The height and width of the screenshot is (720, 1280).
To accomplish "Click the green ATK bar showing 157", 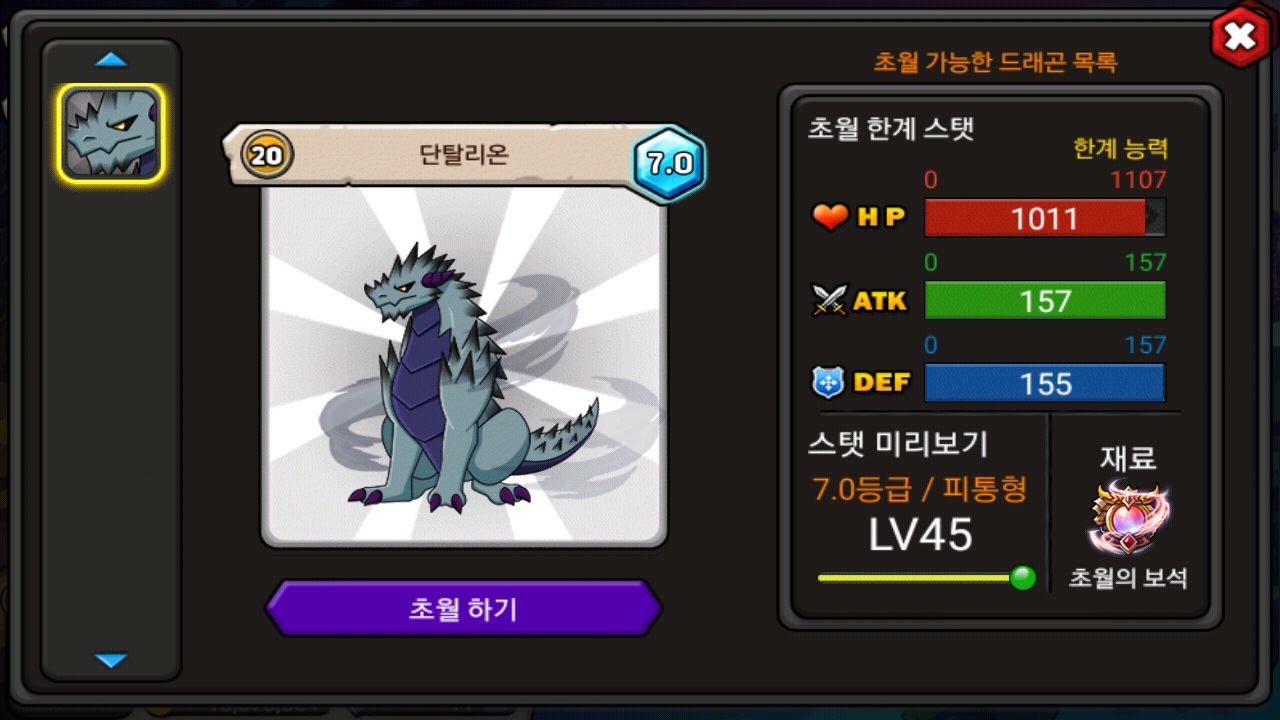I will coord(1045,301).
